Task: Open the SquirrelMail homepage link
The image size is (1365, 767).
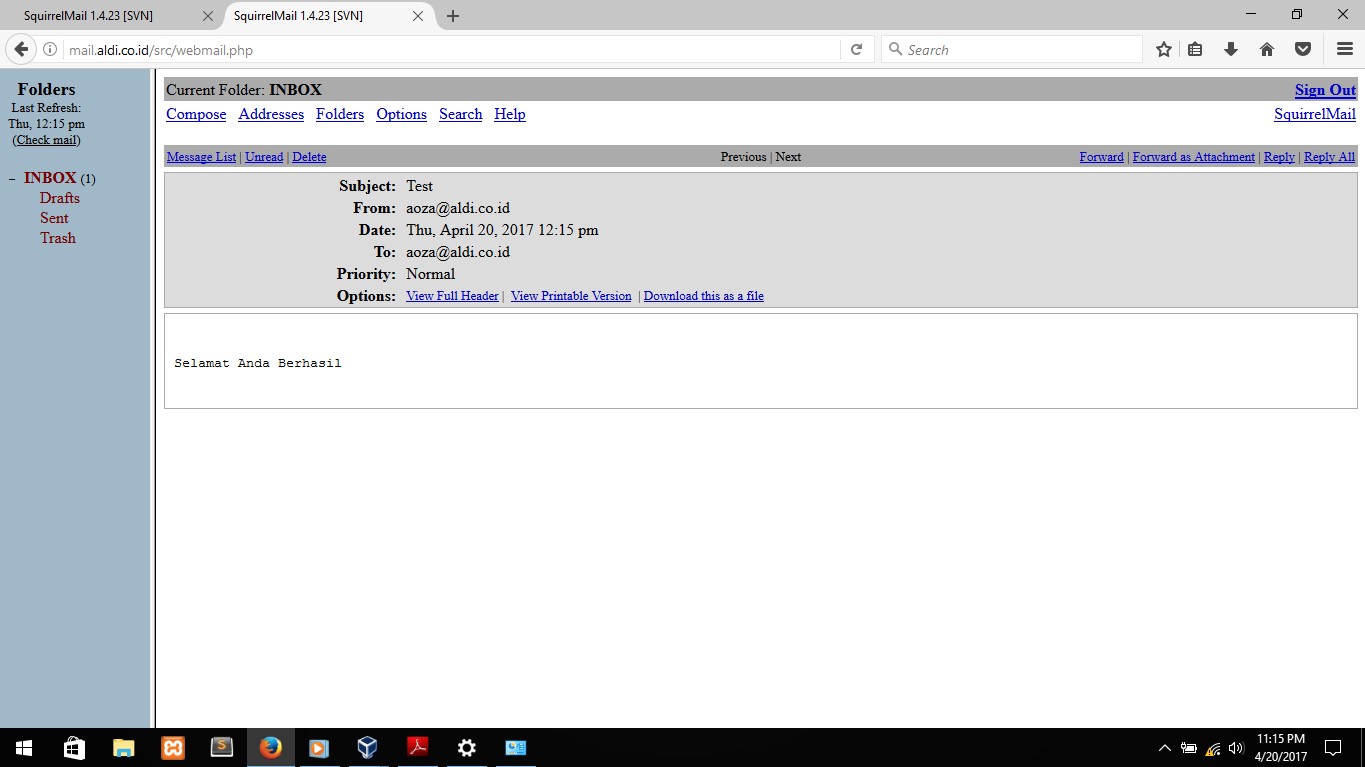Action: tap(1315, 114)
